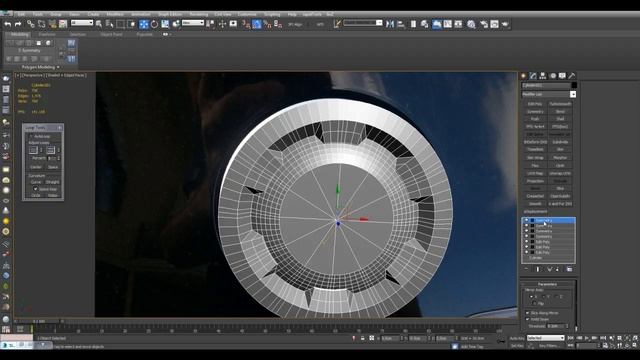This screenshot has height=360, width=640.
Task: Switch to the Freeform ribbon tab
Action: [47, 35]
